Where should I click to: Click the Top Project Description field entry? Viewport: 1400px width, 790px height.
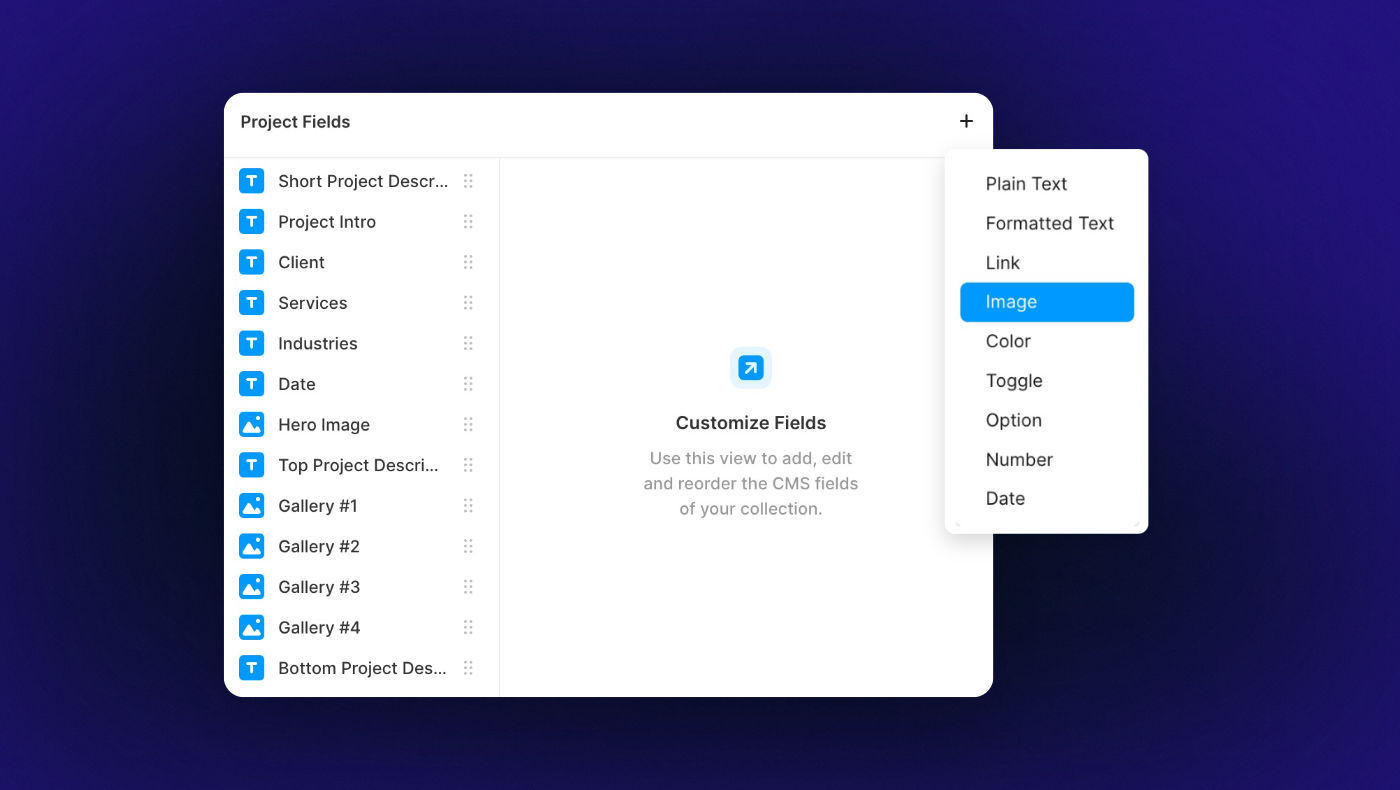[x=358, y=464]
